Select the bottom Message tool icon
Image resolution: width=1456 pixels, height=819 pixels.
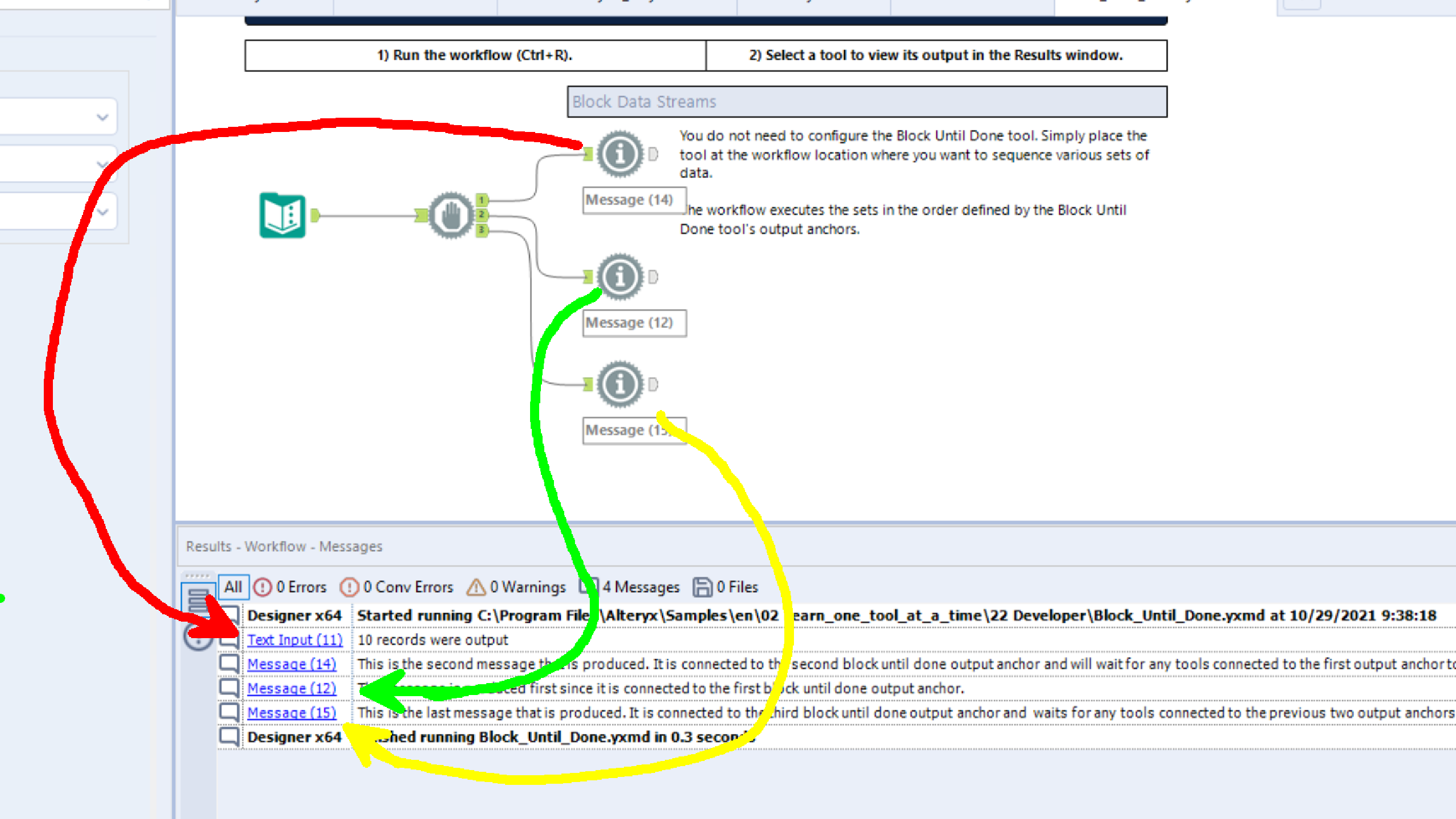coord(620,384)
